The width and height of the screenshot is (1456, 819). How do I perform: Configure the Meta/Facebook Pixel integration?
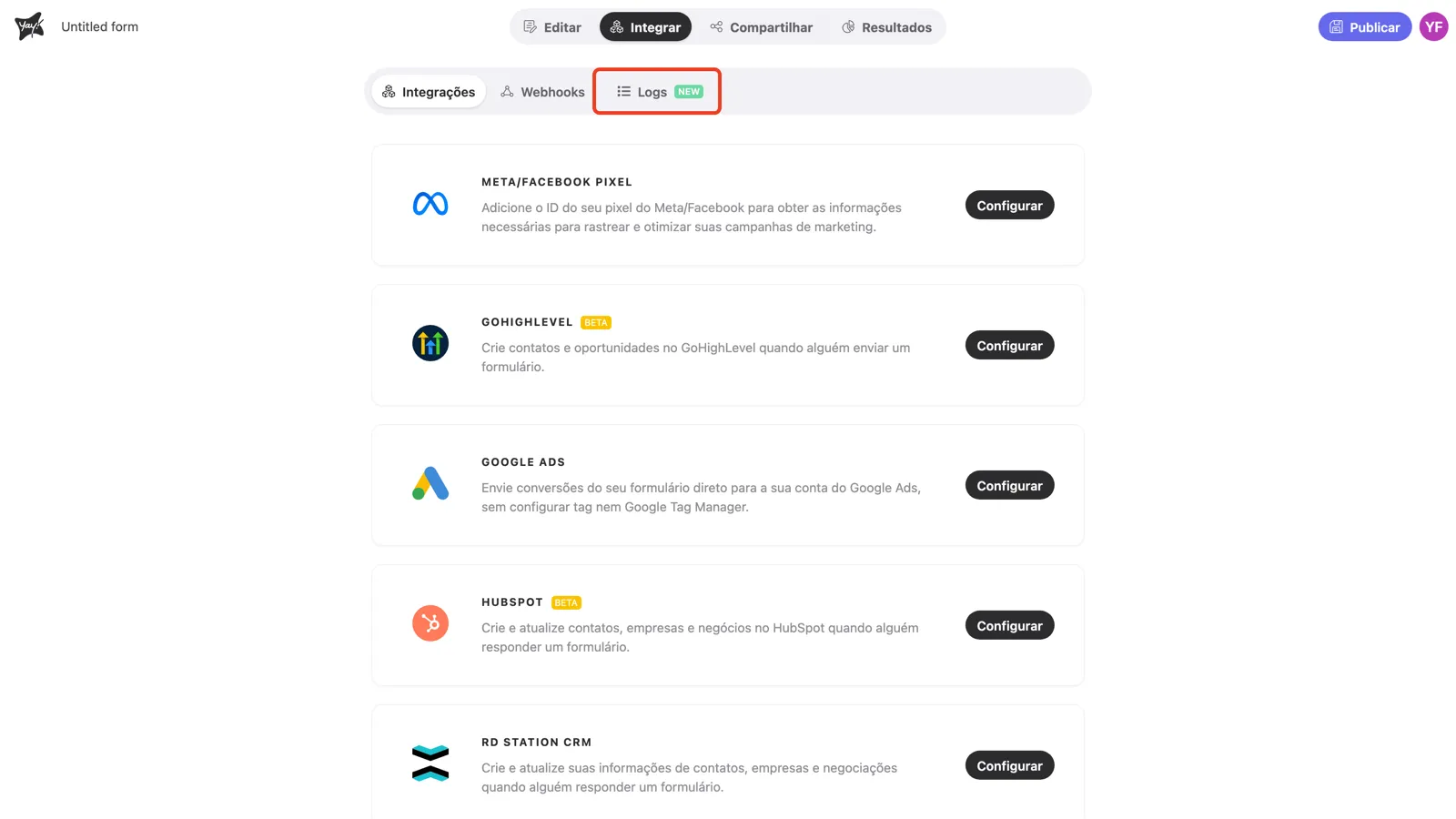pos(1009,206)
